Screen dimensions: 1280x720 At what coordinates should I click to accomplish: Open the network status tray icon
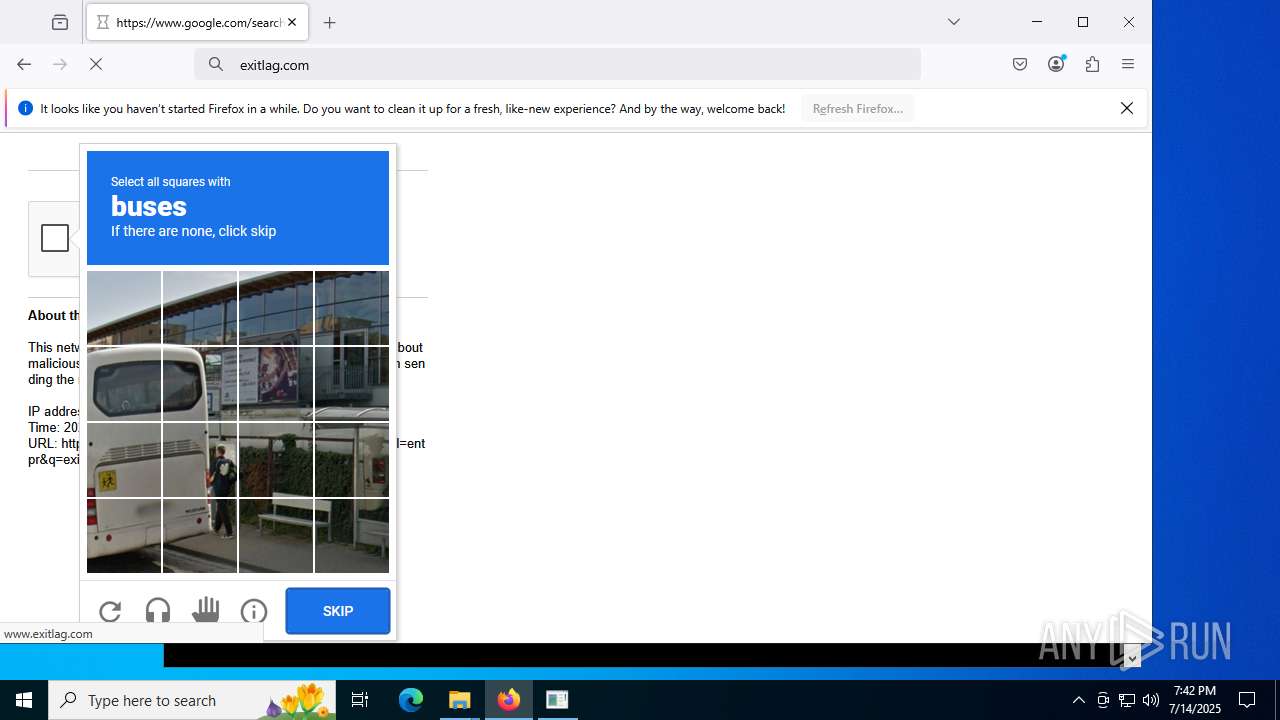(1127, 700)
